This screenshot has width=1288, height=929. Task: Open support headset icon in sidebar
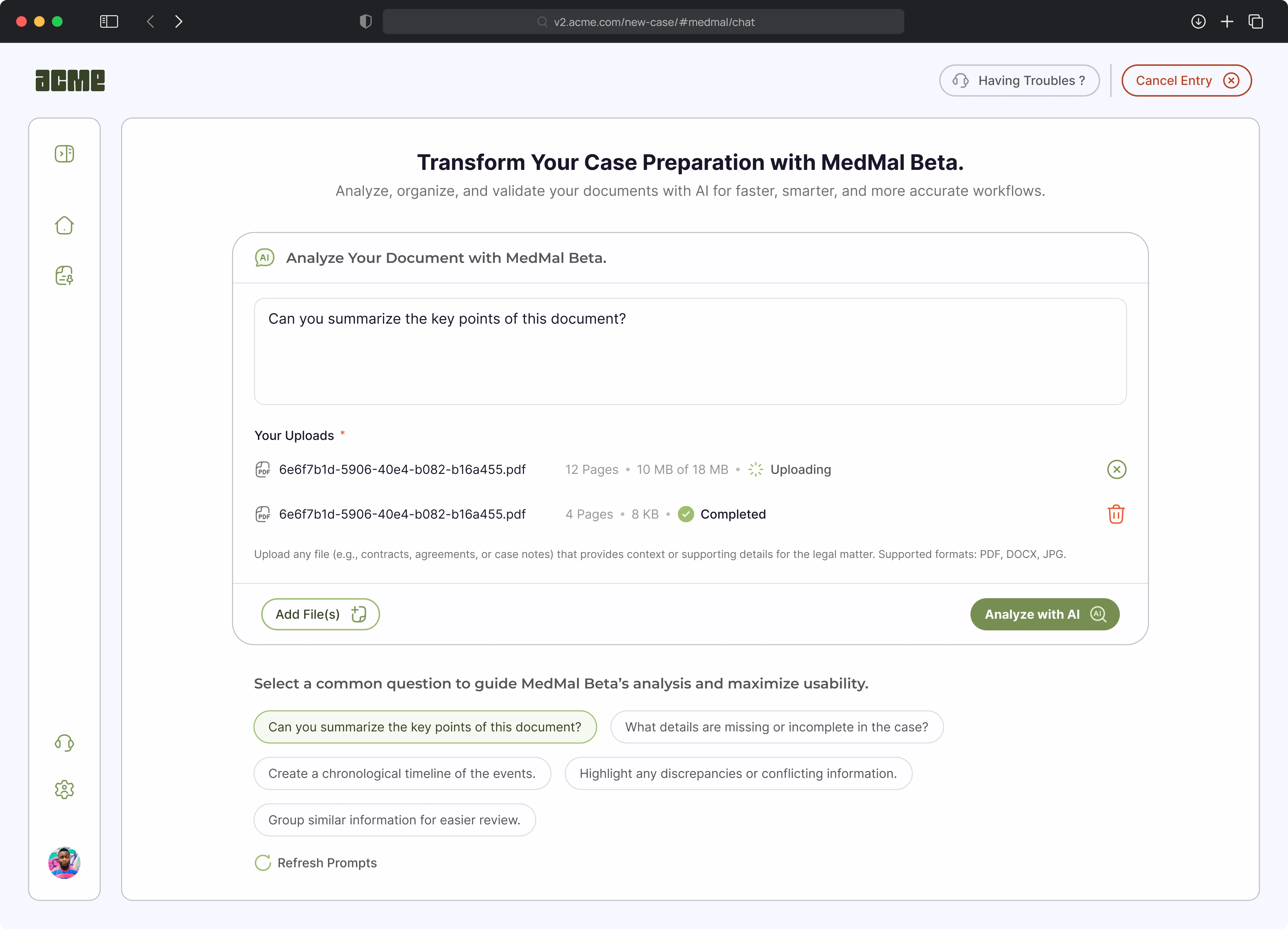point(64,743)
